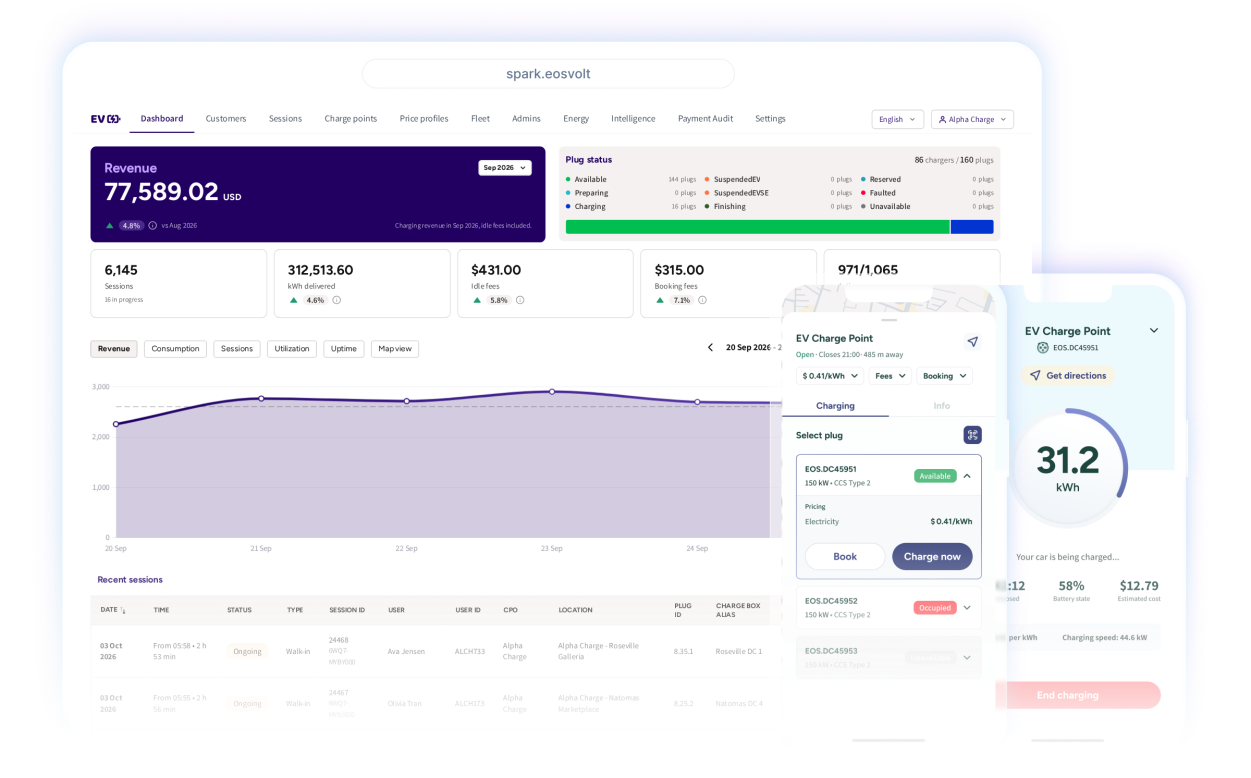Image resolution: width=1251 pixels, height=778 pixels.
Task: Click the 20 Sep 2026 date range text
Action: [x=748, y=347]
